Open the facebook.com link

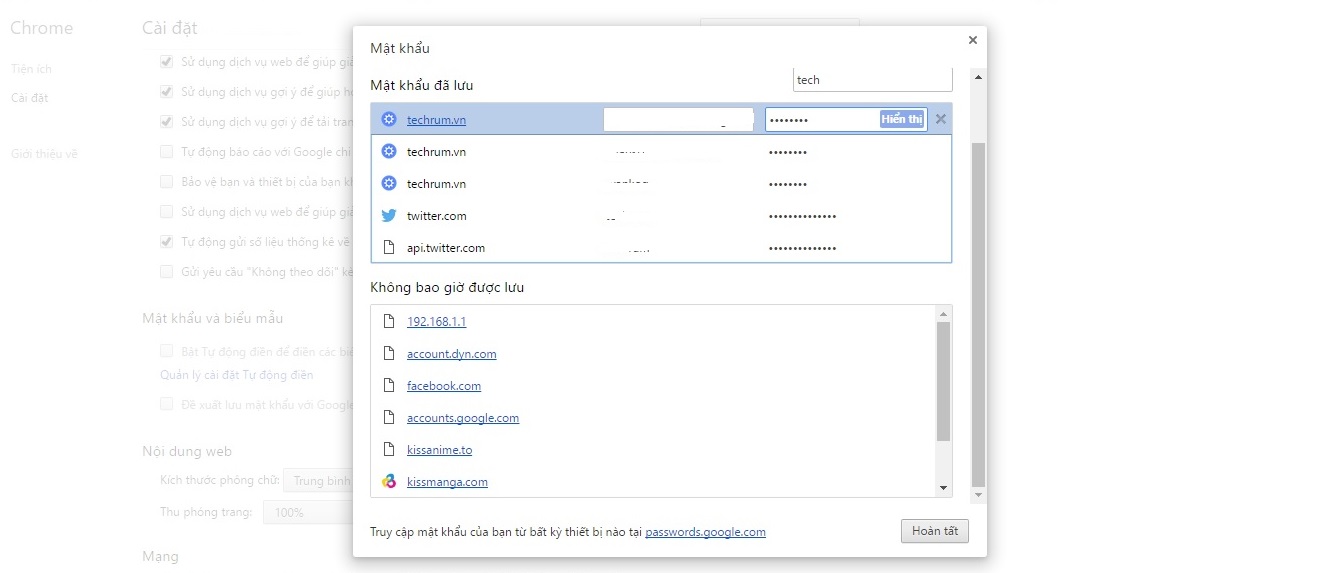click(x=444, y=386)
